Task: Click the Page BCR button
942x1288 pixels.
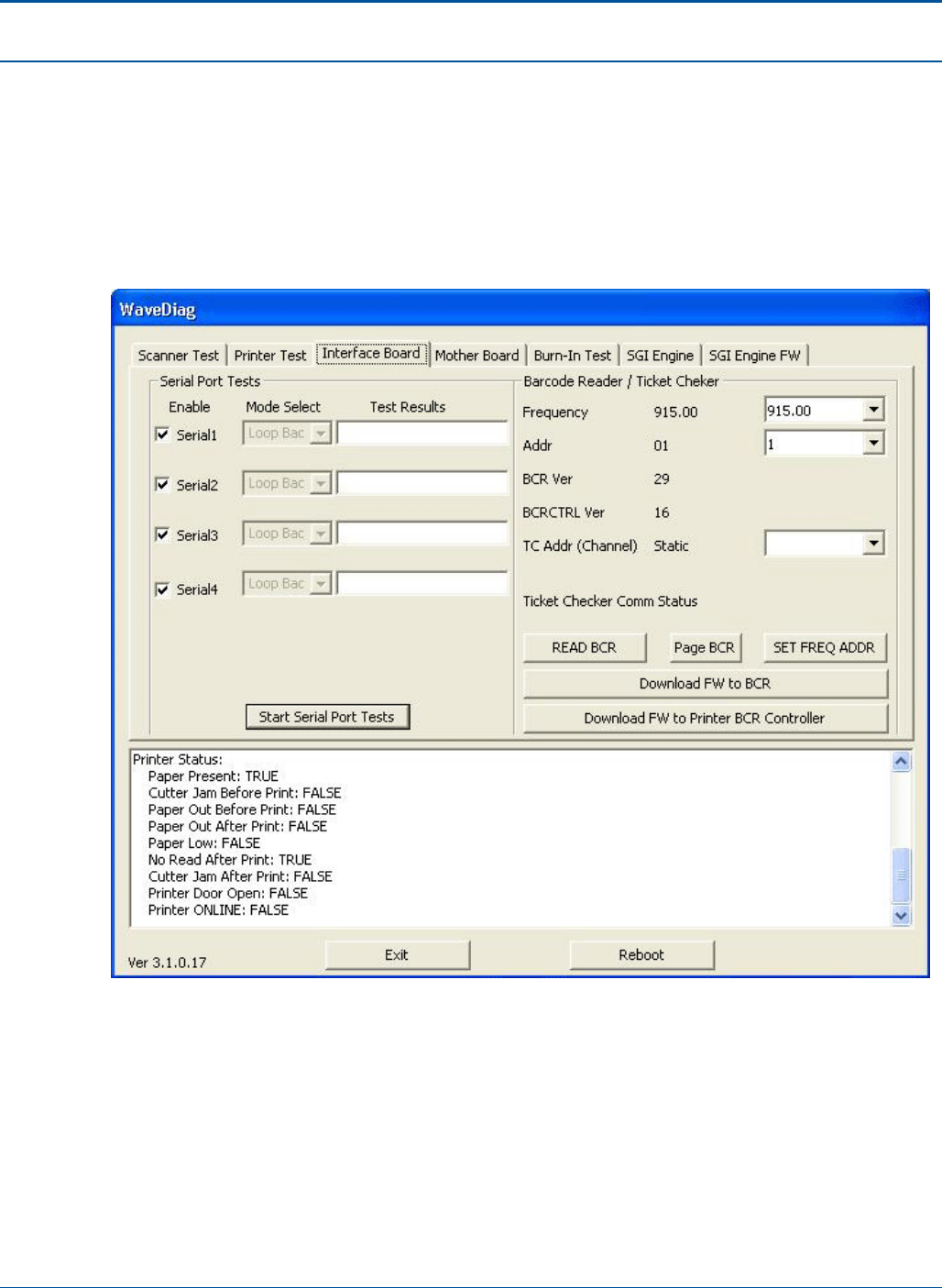Action: click(x=704, y=647)
